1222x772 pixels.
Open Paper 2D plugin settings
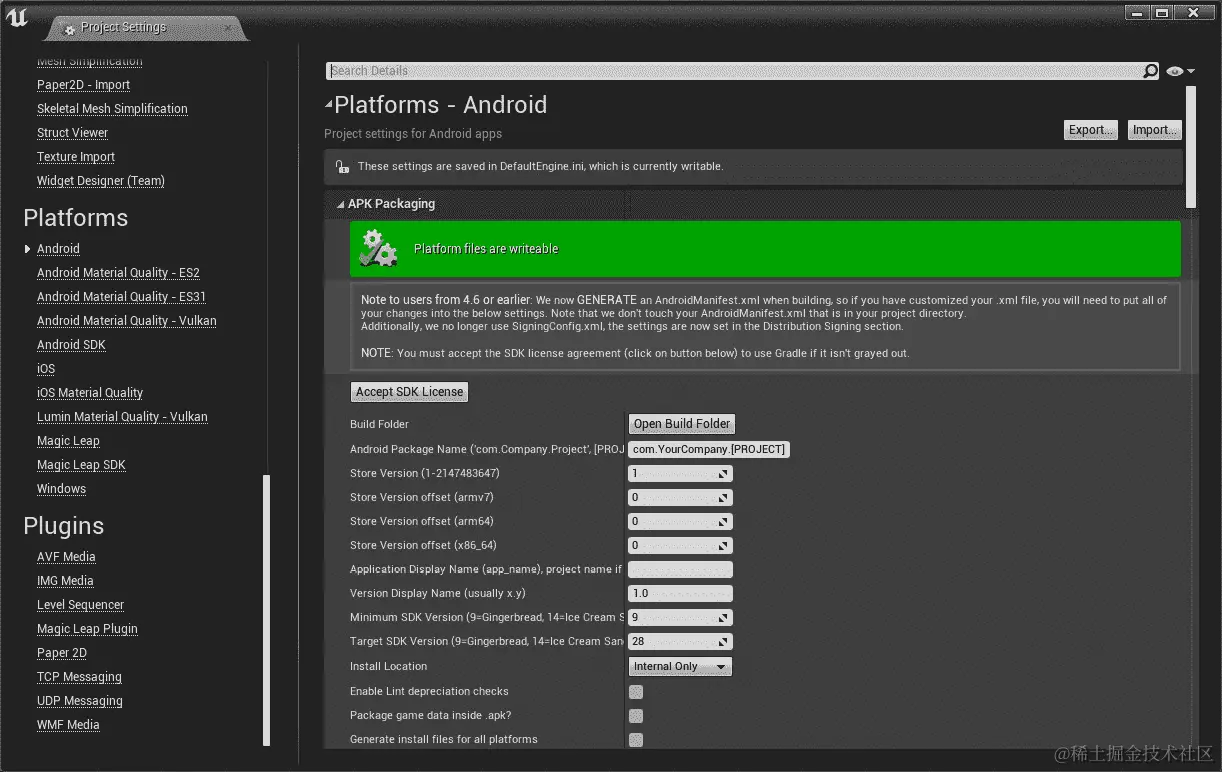click(62, 653)
